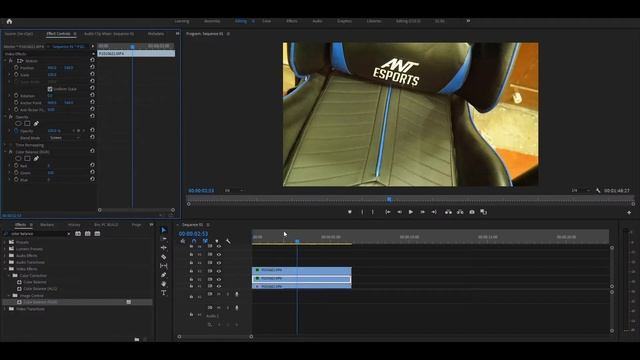Viewport: 640px width, 360px height.
Task: Reset the Color Balance (RGB) effect
Action: 92,151
